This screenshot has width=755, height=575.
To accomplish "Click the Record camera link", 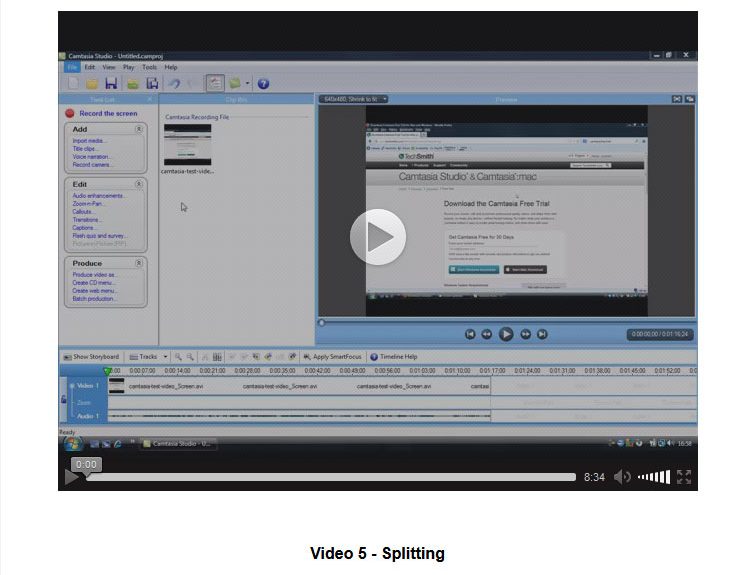I will (x=91, y=165).
